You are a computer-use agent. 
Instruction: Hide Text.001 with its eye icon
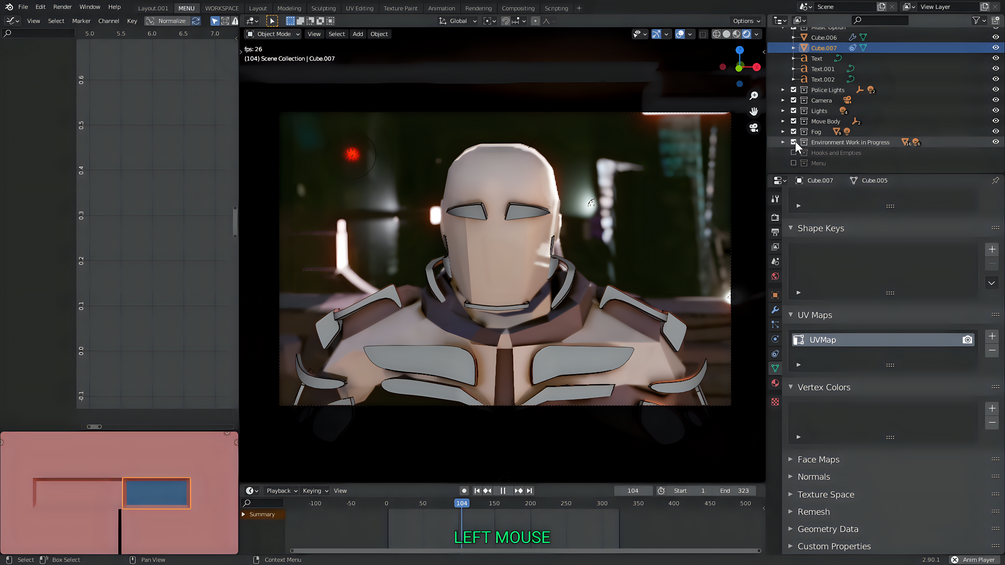click(x=995, y=69)
